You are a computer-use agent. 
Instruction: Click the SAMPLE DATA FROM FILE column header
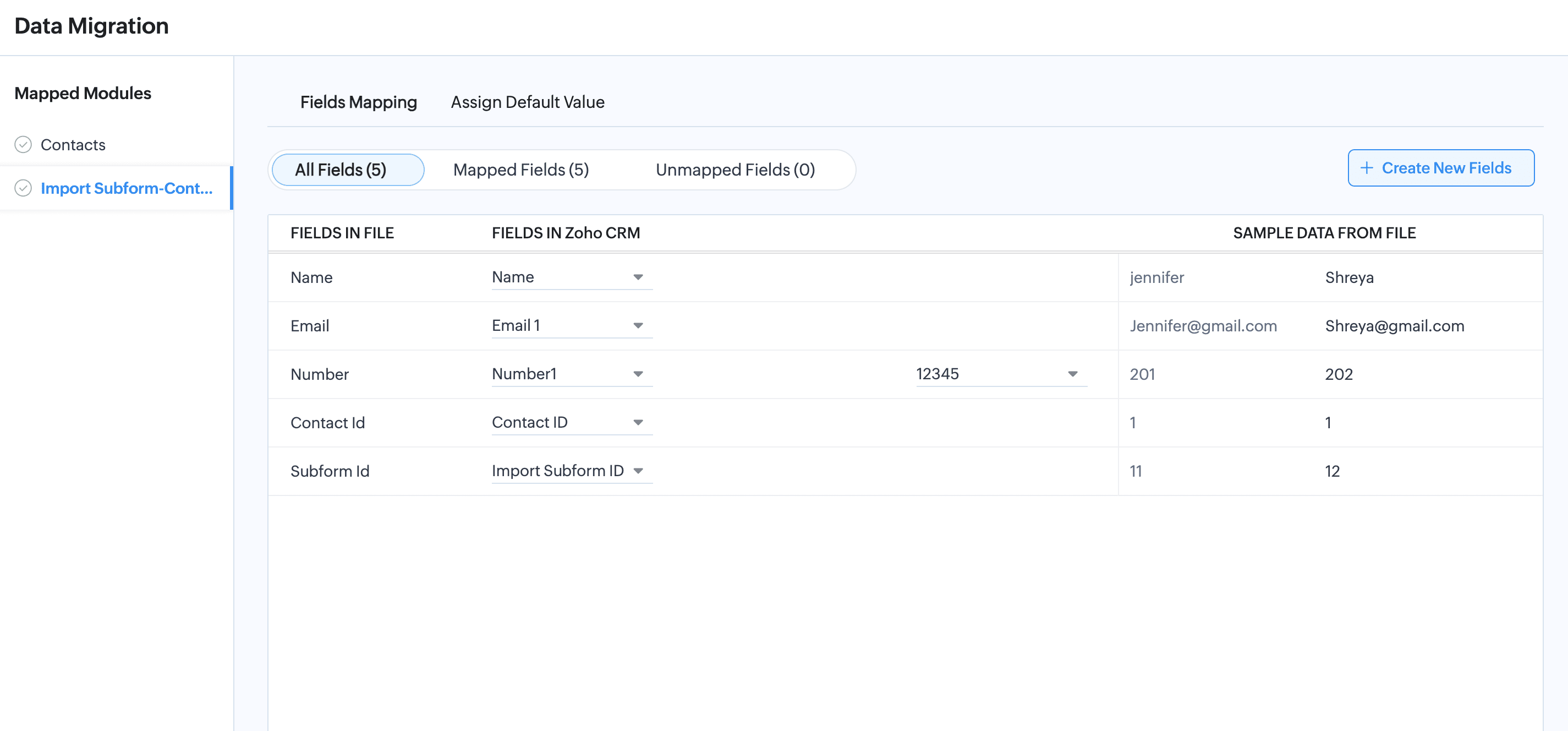[1324, 233]
